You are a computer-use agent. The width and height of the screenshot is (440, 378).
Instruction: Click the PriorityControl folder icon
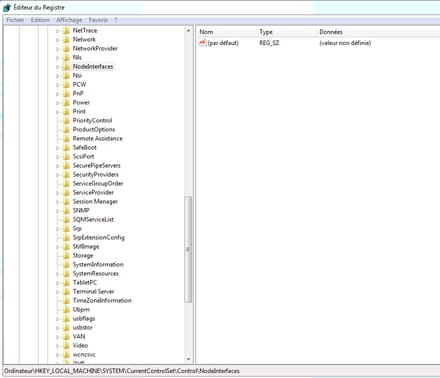66,120
